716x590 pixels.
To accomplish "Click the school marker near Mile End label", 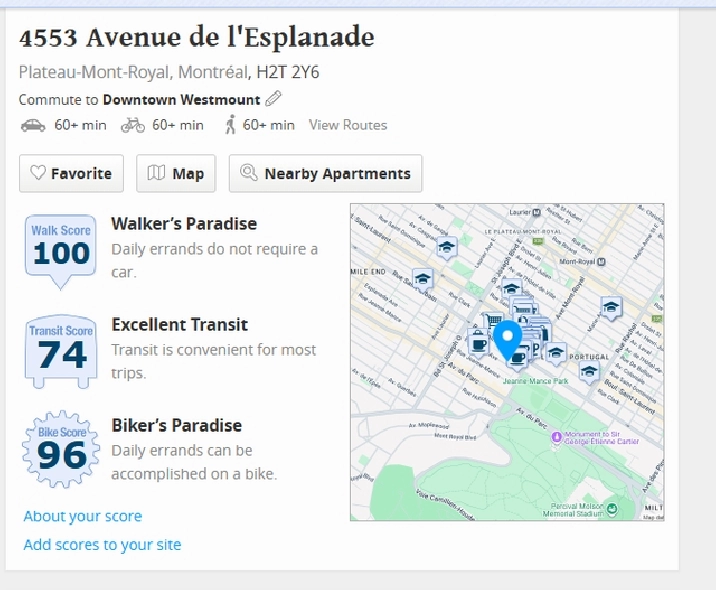I will pyautogui.click(x=423, y=280).
